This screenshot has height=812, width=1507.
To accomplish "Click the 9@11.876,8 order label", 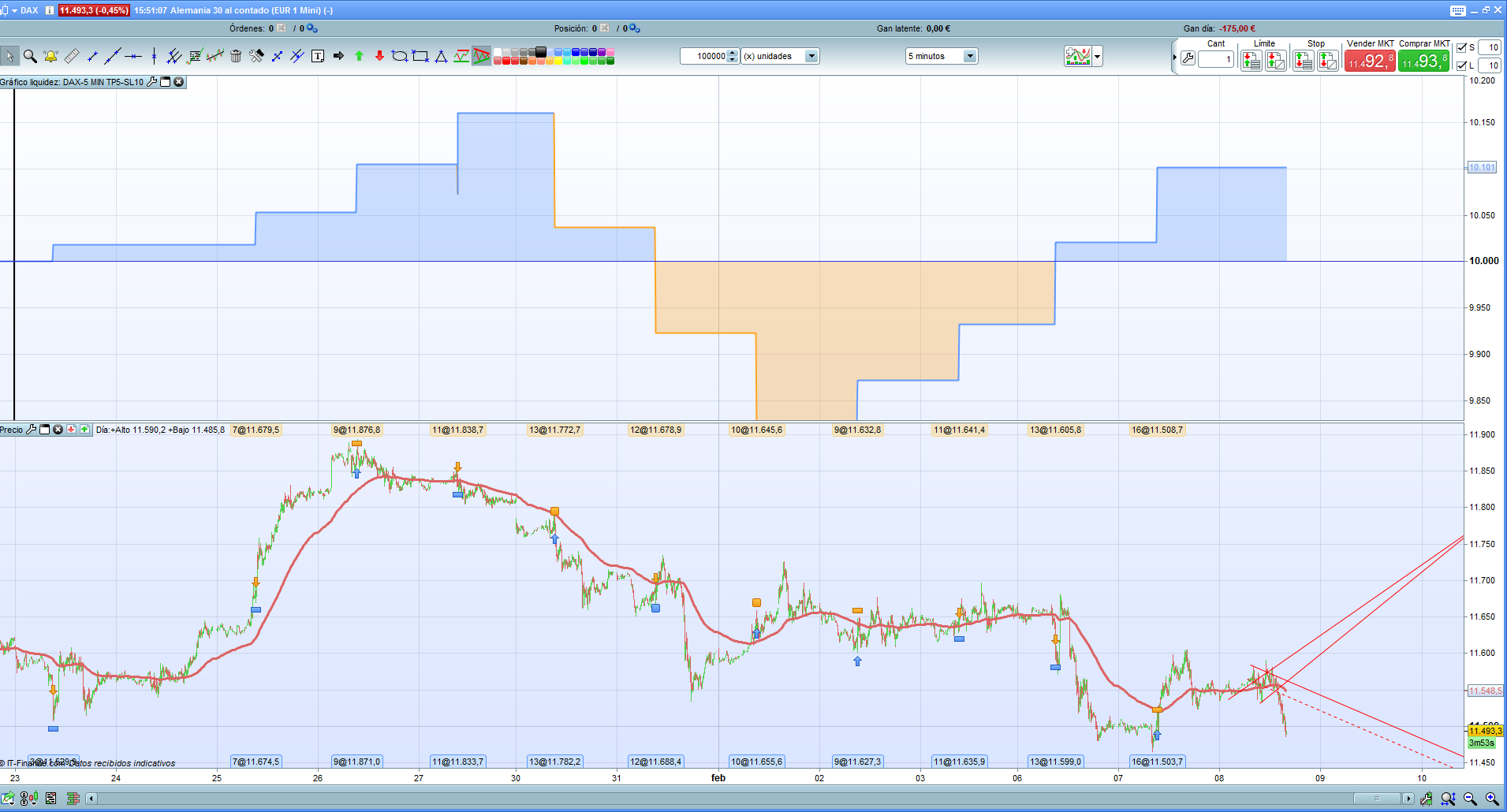I will pos(356,430).
